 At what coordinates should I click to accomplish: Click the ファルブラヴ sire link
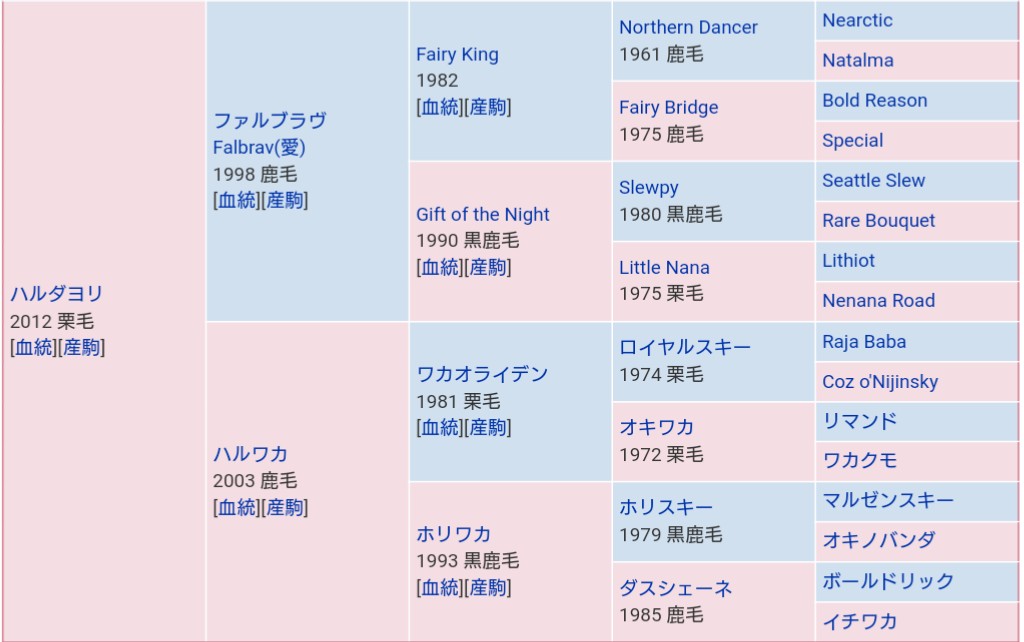pyautogui.click(x=269, y=121)
